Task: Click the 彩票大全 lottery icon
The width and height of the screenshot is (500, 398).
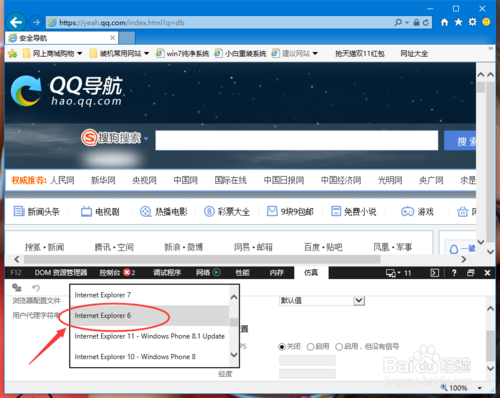Action: [209, 211]
